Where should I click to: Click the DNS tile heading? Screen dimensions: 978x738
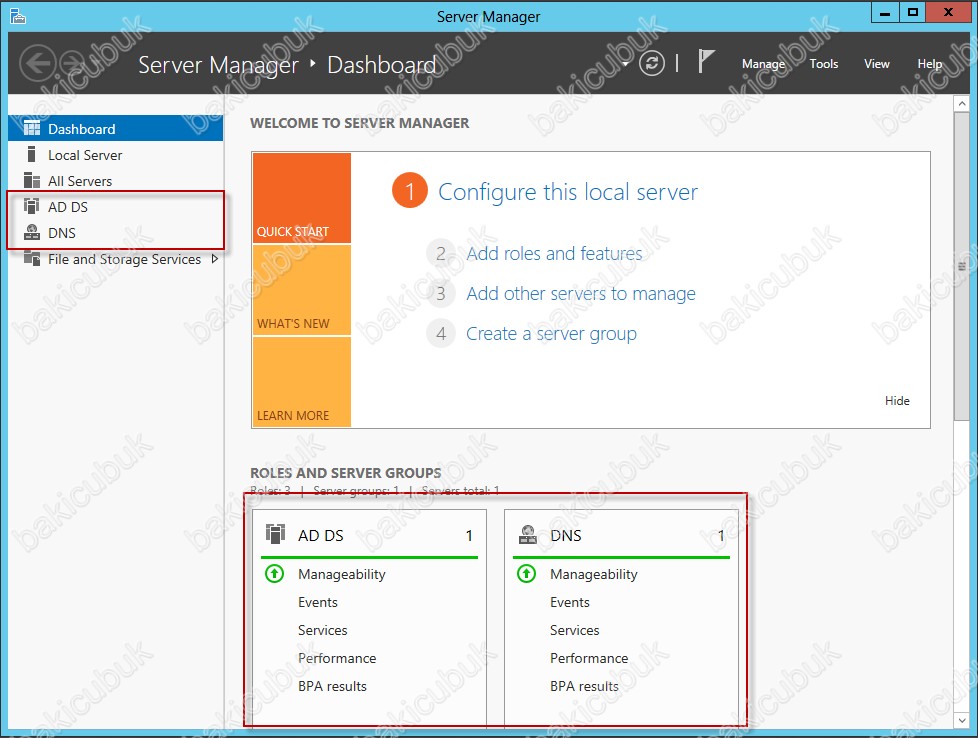coord(566,535)
